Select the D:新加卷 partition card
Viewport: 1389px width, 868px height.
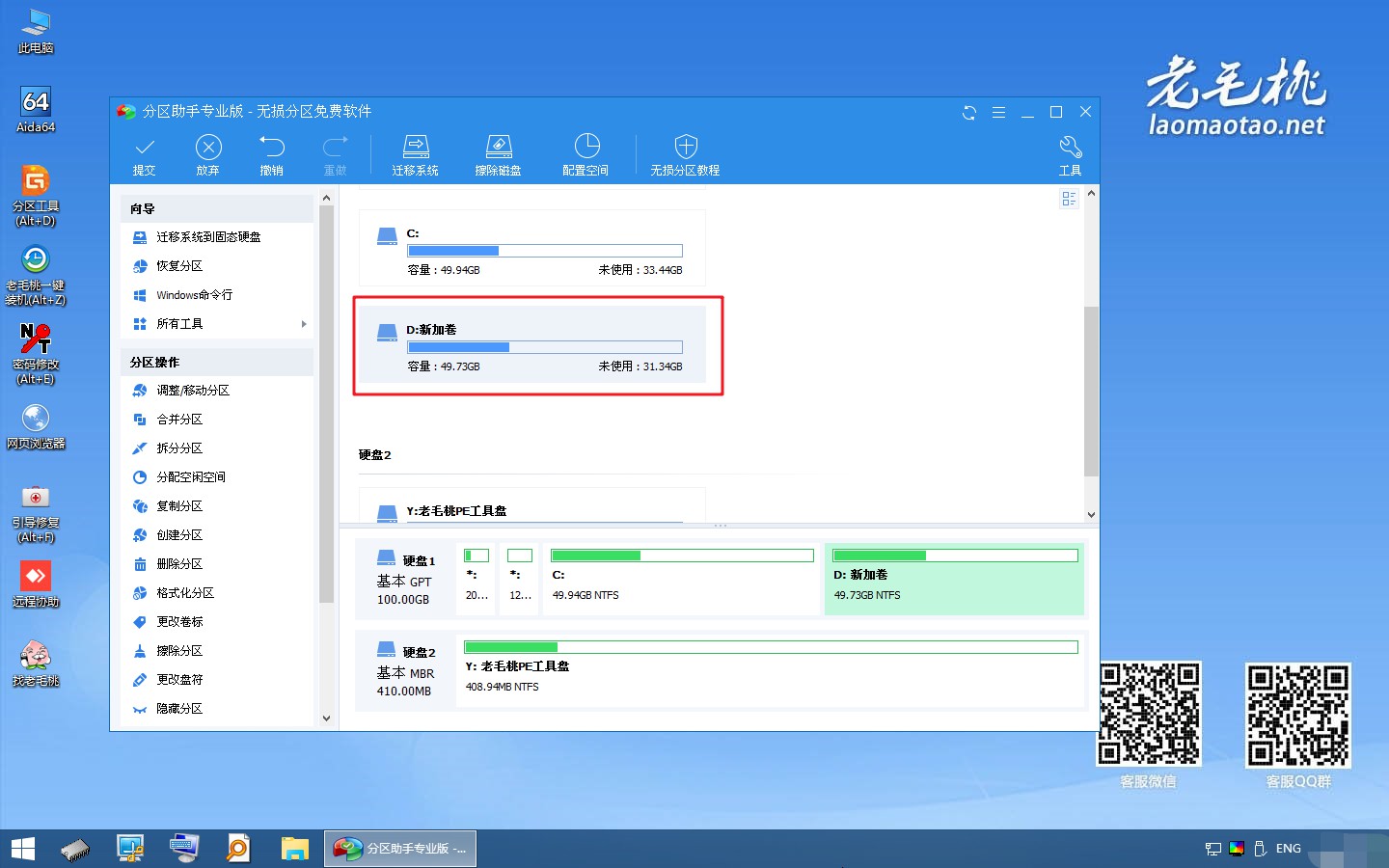(x=532, y=345)
